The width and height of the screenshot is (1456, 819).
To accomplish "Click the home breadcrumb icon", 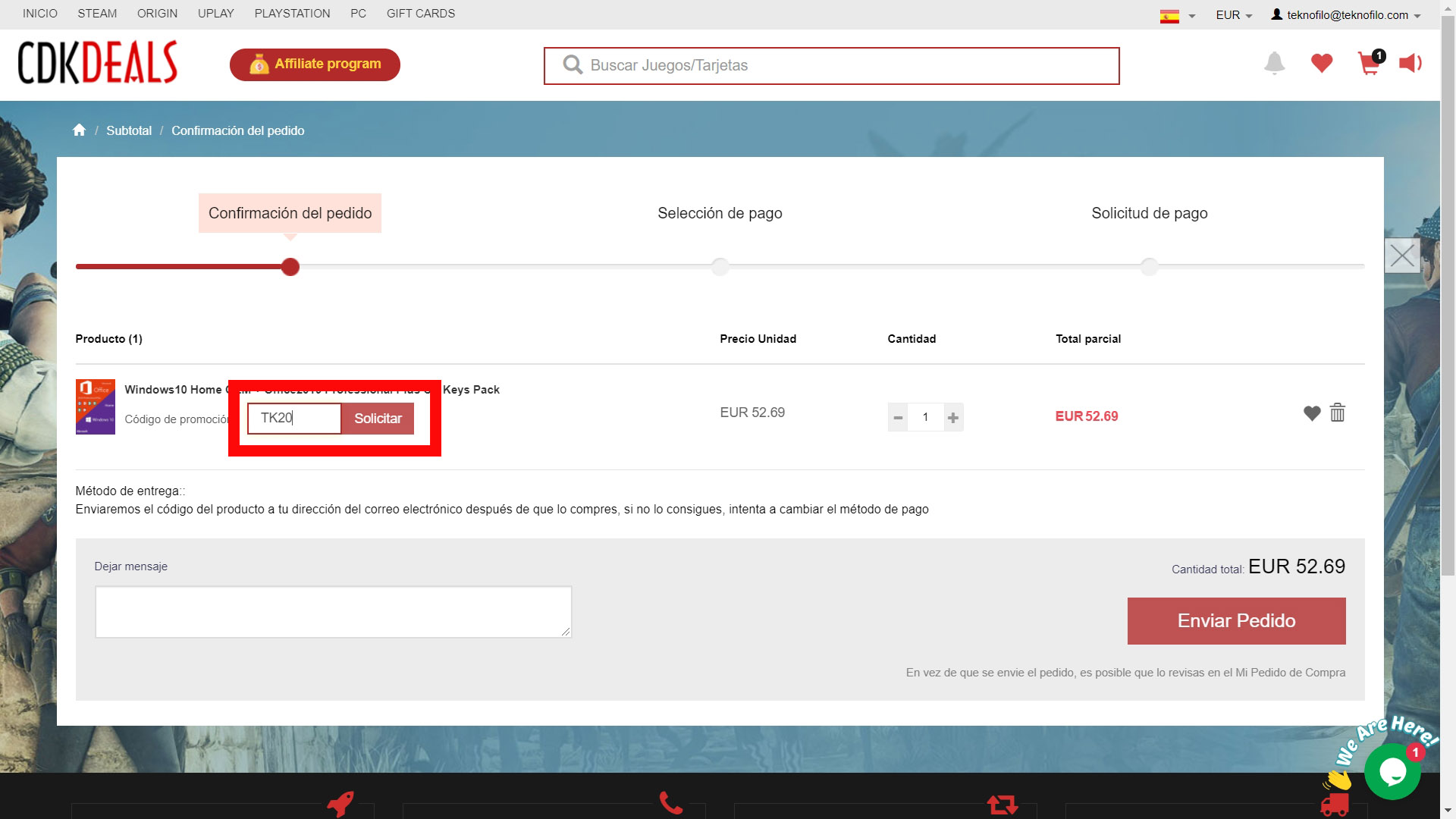I will coord(79,130).
